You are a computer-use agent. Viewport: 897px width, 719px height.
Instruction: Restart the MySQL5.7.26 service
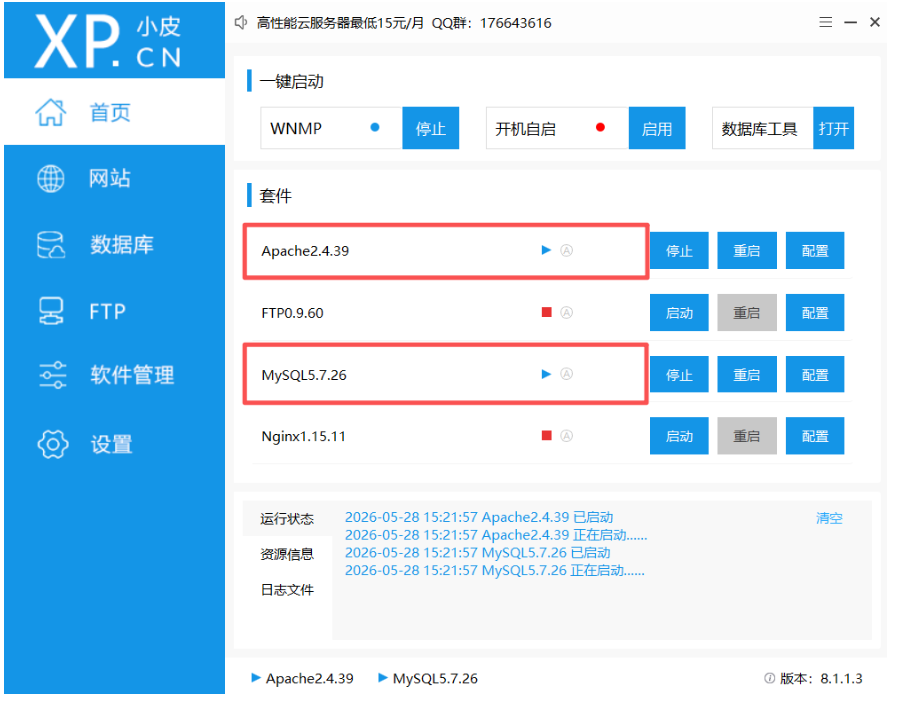pyautogui.click(x=747, y=375)
